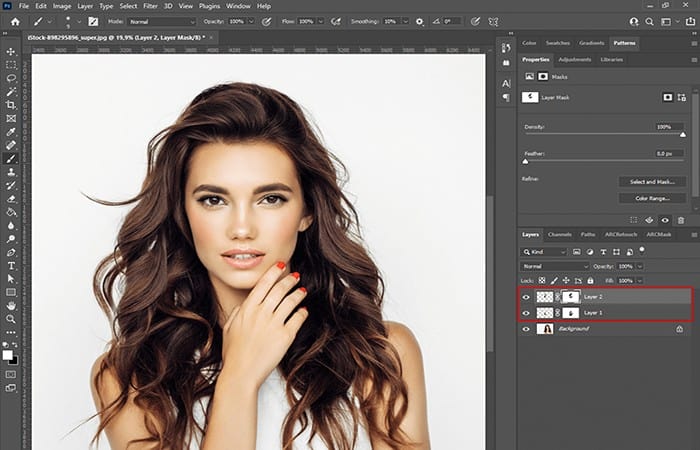Select the Layer 1 mask thumbnail

coord(571,313)
